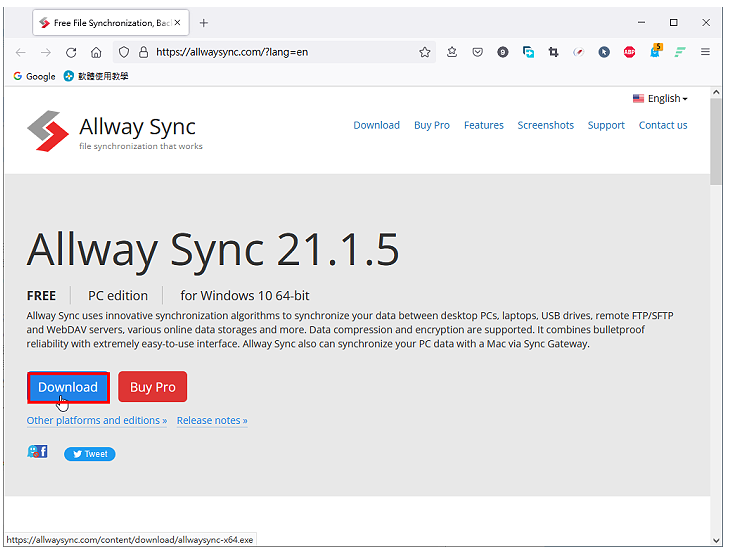
Task: Maximize the browser window
Action: pos(674,22)
